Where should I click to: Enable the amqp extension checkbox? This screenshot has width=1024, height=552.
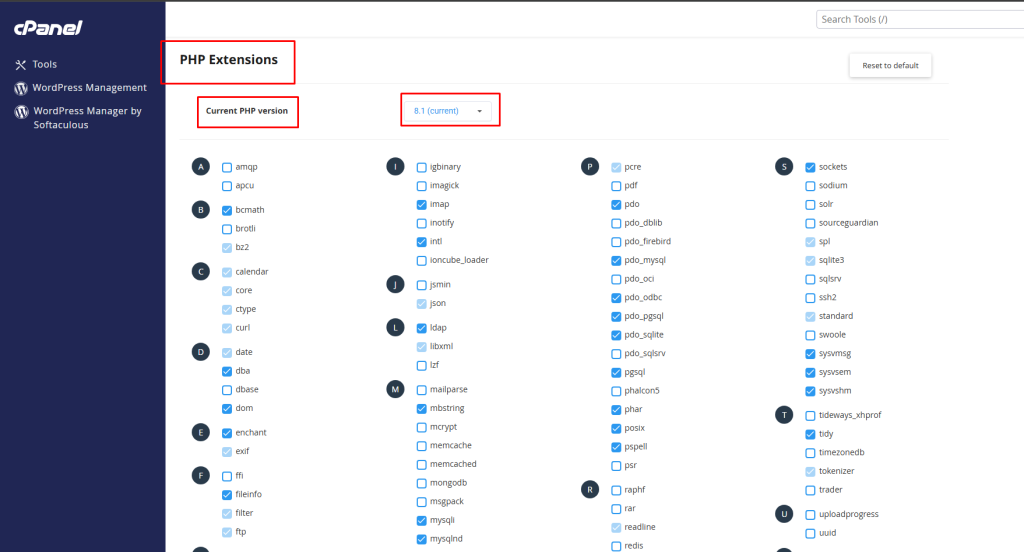(x=227, y=167)
